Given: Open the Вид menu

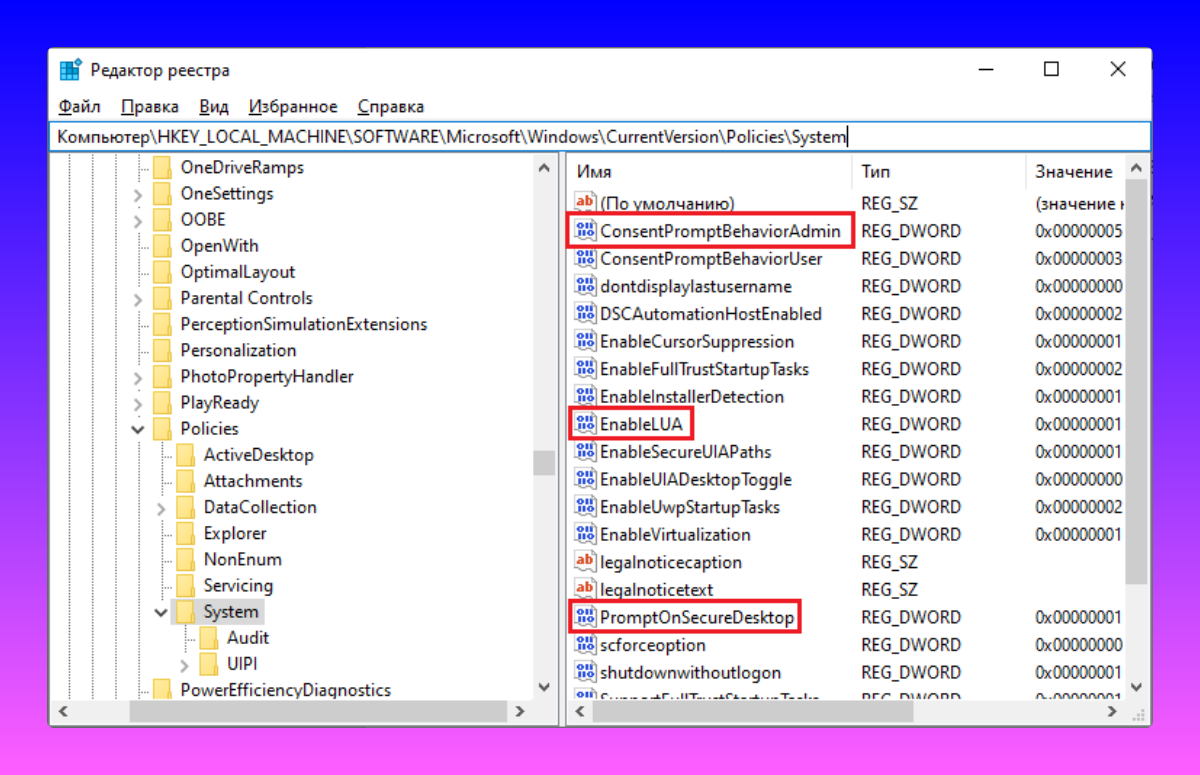Looking at the screenshot, I should [x=214, y=106].
